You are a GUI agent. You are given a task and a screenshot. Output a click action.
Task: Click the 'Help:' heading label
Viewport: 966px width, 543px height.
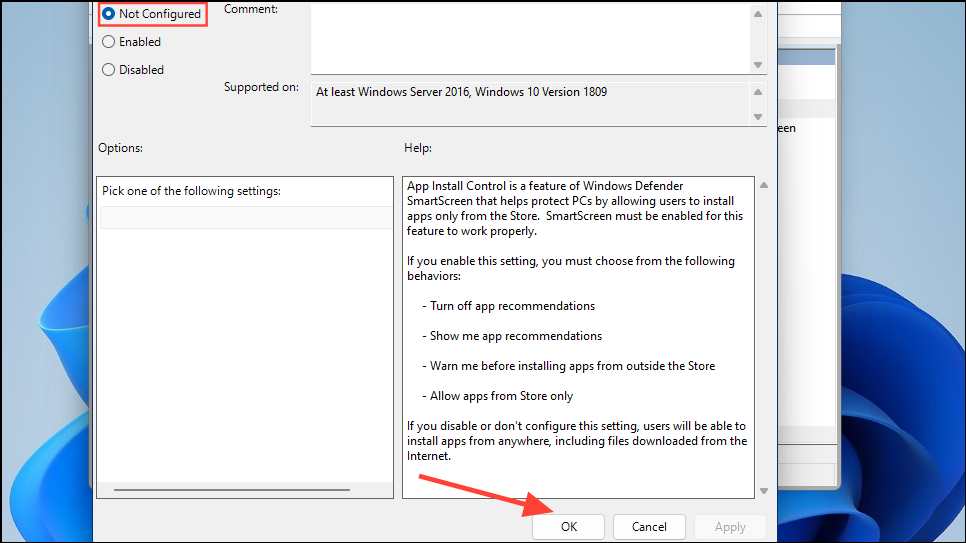(418, 148)
